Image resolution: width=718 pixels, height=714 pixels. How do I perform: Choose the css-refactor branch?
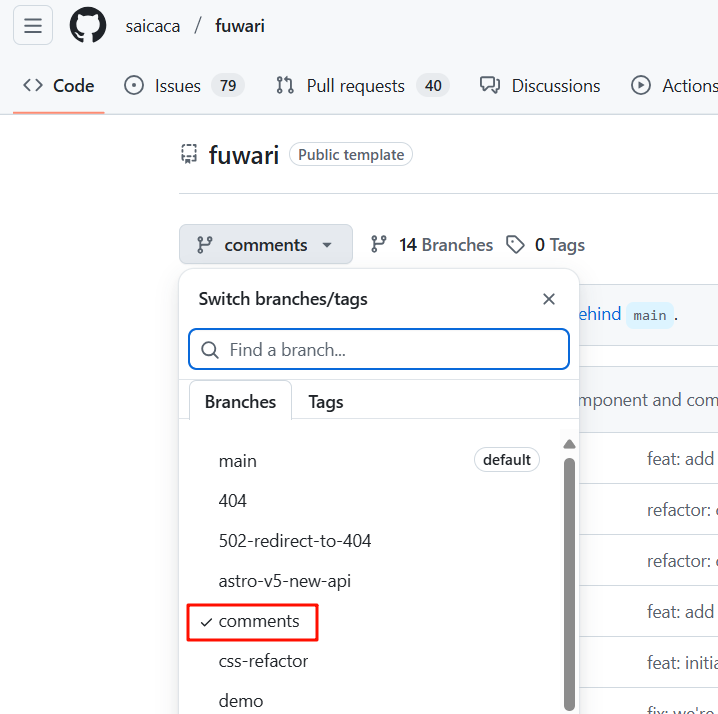[263, 661]
